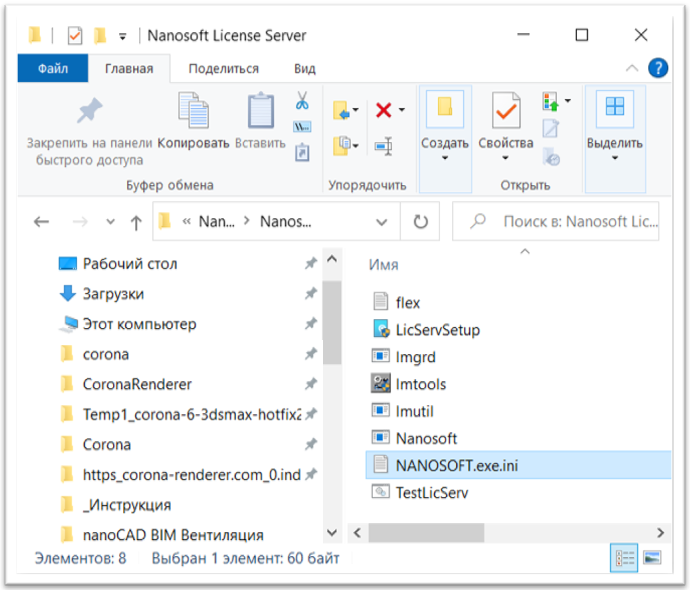Click the Edit pencil icon in Открыть group

[x=551, y=129]
